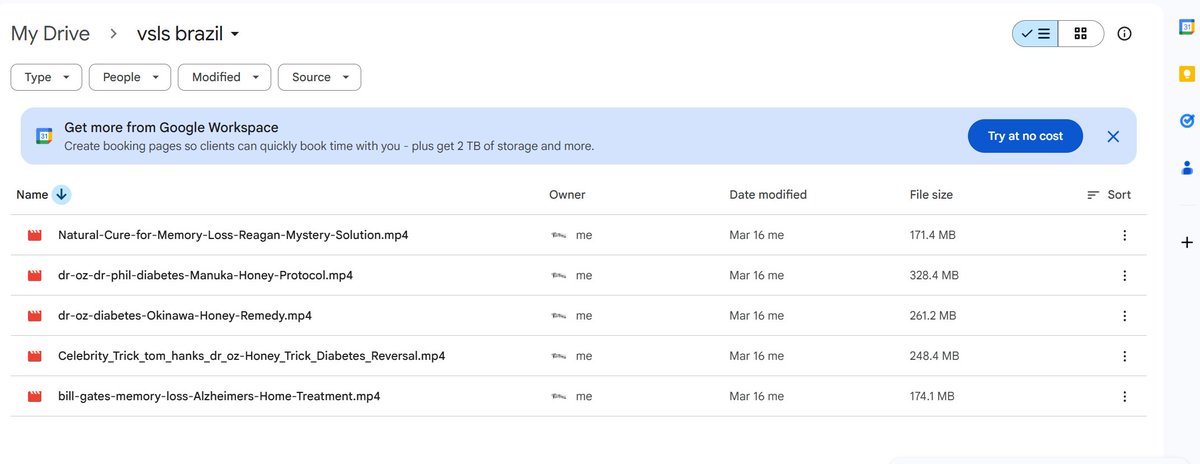
Task: Expand the vsls brazil folder menu
Action: coord(189,34)
